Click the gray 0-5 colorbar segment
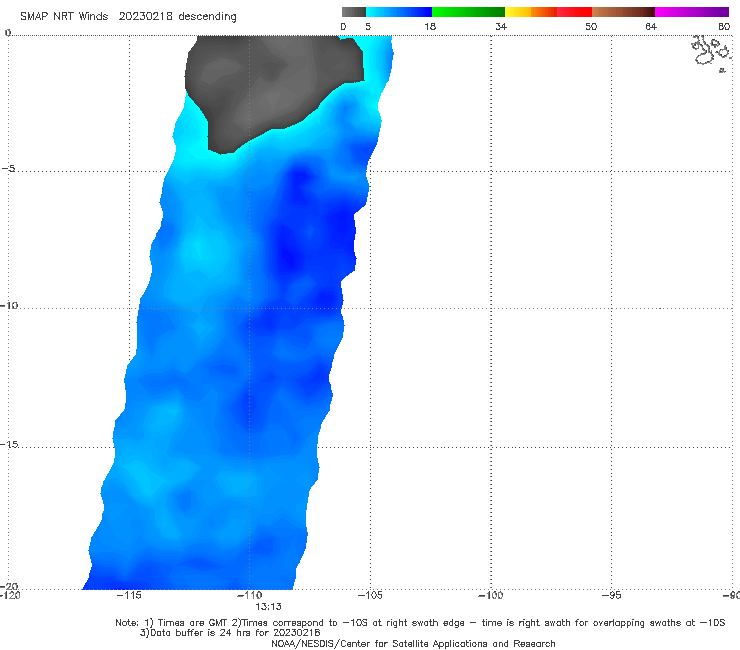This screenshot has width=740, height=650. [x=353, y=12]
